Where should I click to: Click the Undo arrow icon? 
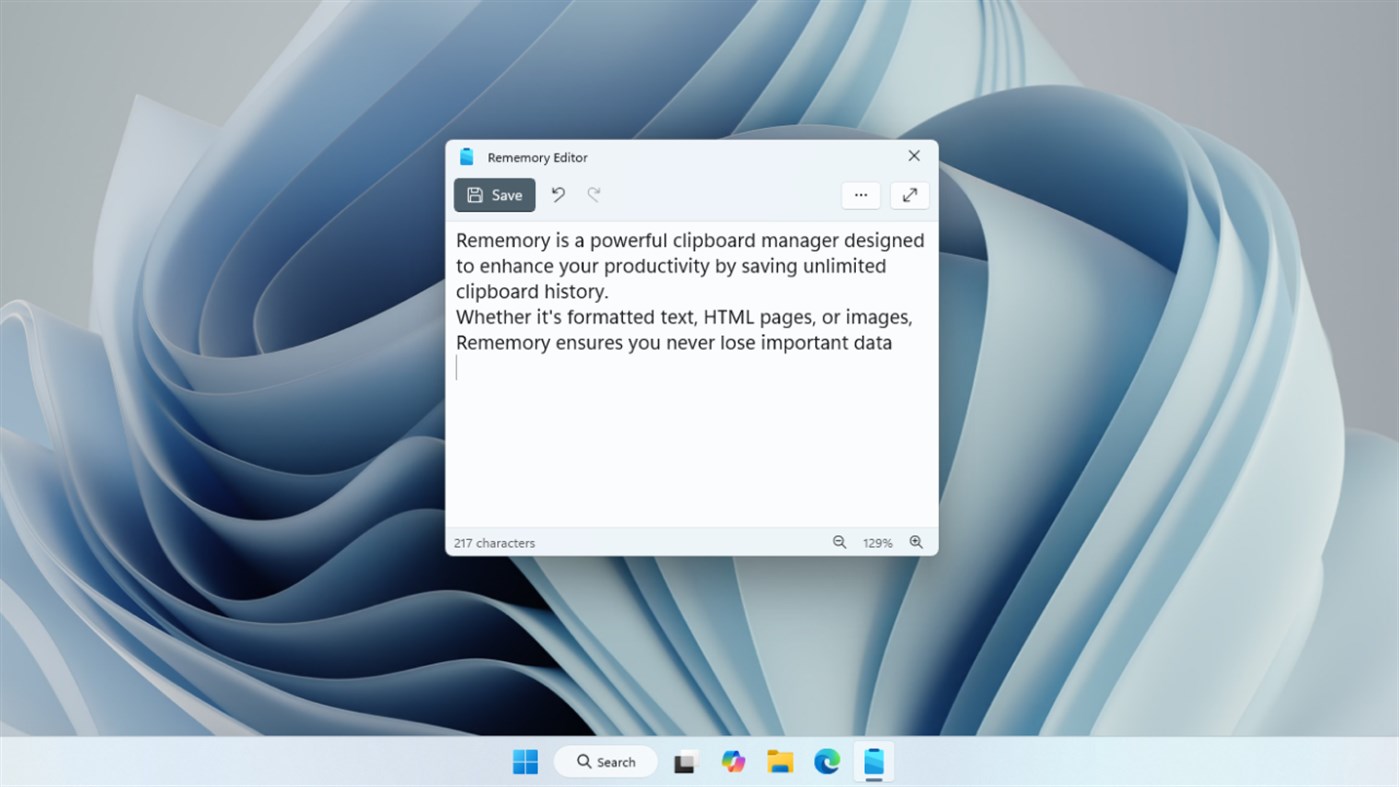click(558, 195)
